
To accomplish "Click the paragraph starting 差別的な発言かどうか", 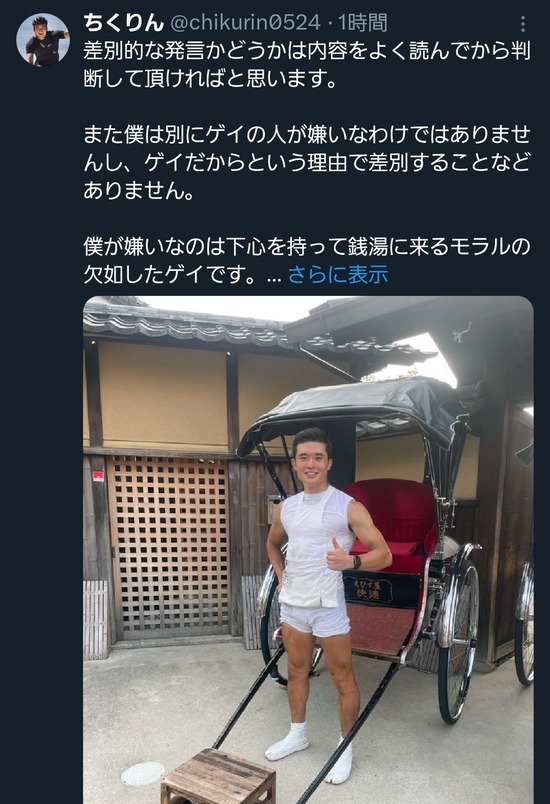I will [x=307, y=65].
